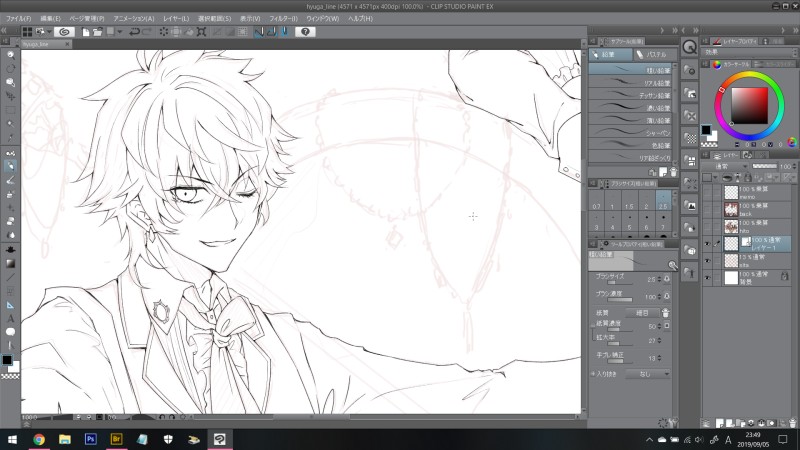Click the Redo arrow in the command bar
Image resolution: width=800 pixels, height=450 pixels.
tap(147, 32)
